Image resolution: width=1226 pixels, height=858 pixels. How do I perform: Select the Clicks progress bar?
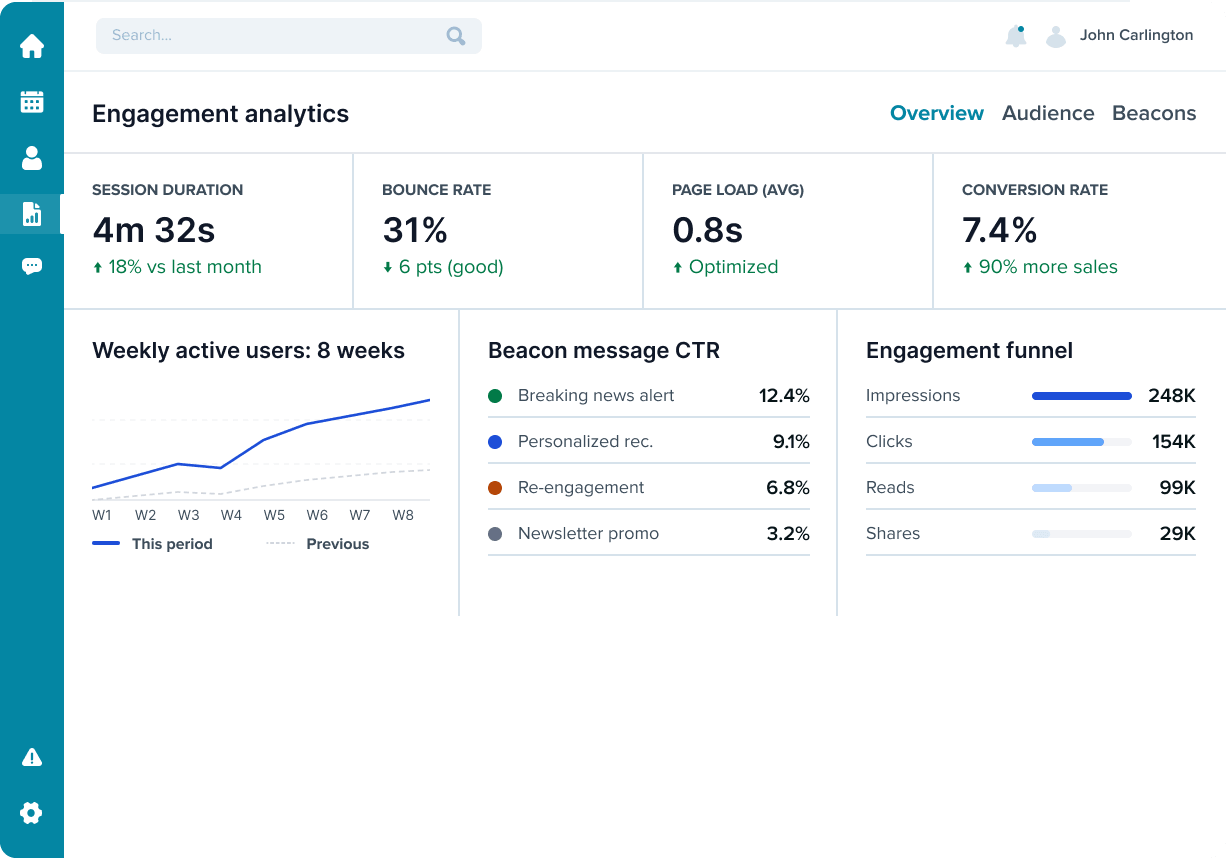pyautogui.click(x=1082, y=442)
